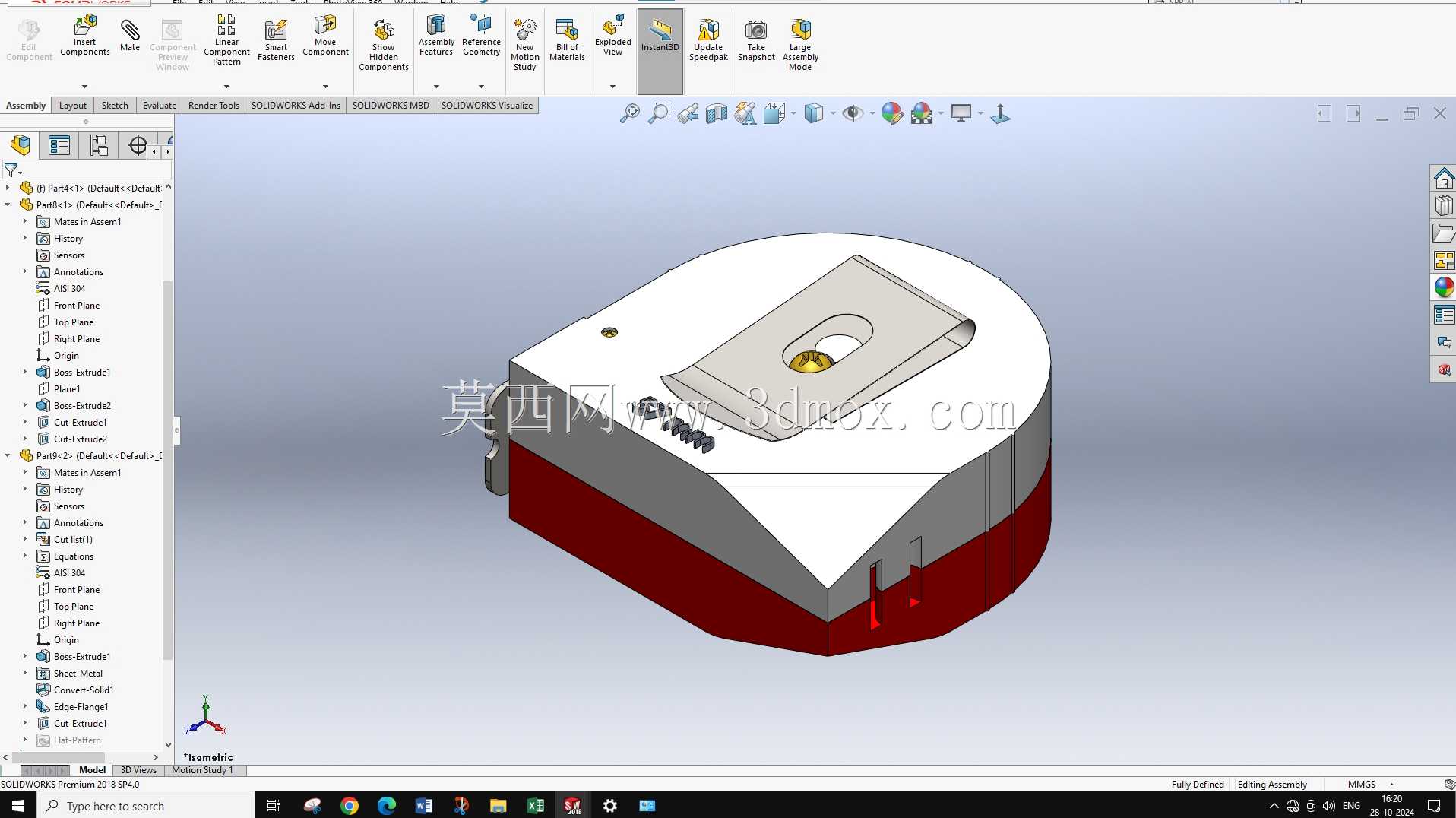Open Linear Component Pattern tool

[226, 40]
